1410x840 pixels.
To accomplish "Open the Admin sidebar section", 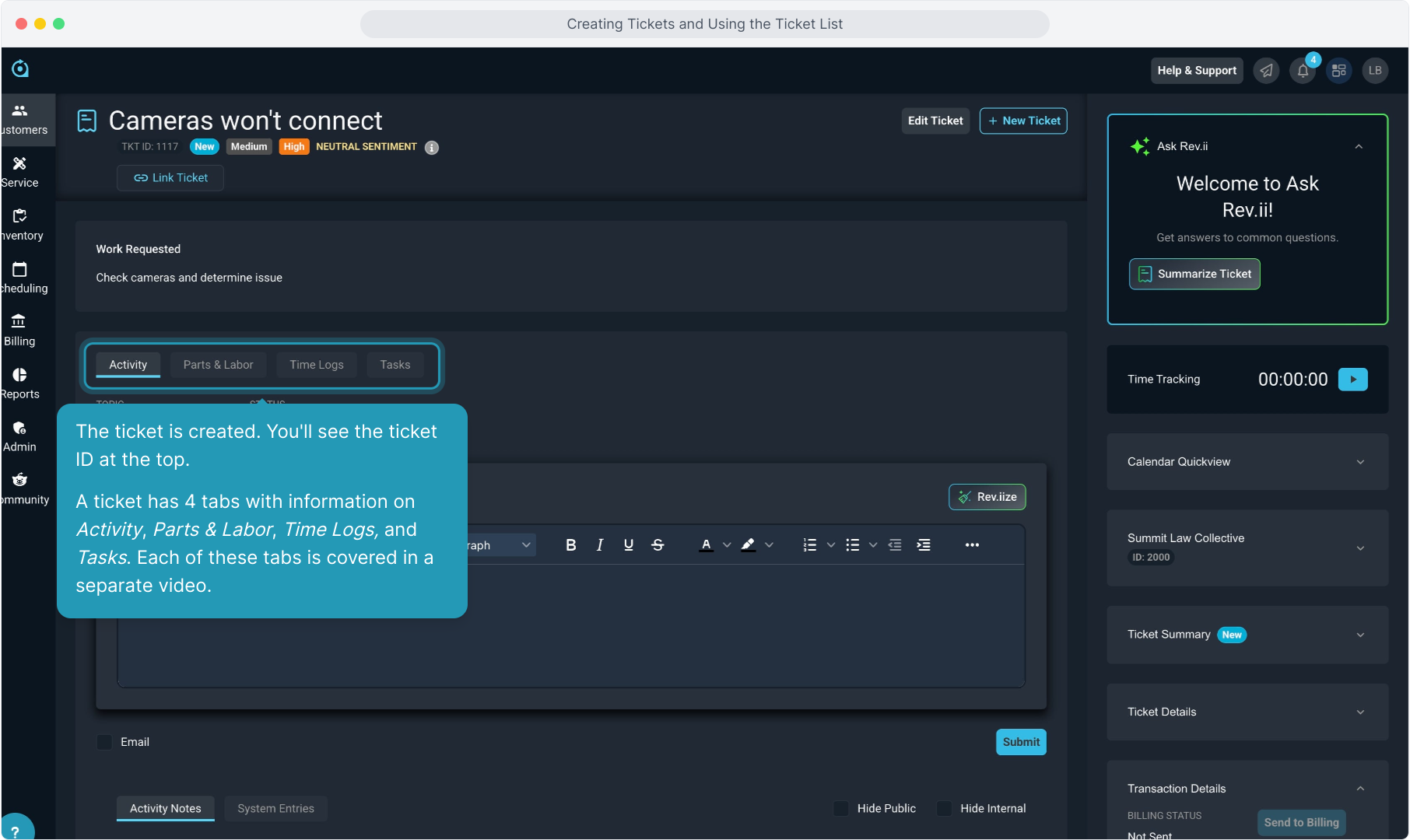I will point(19,436).
